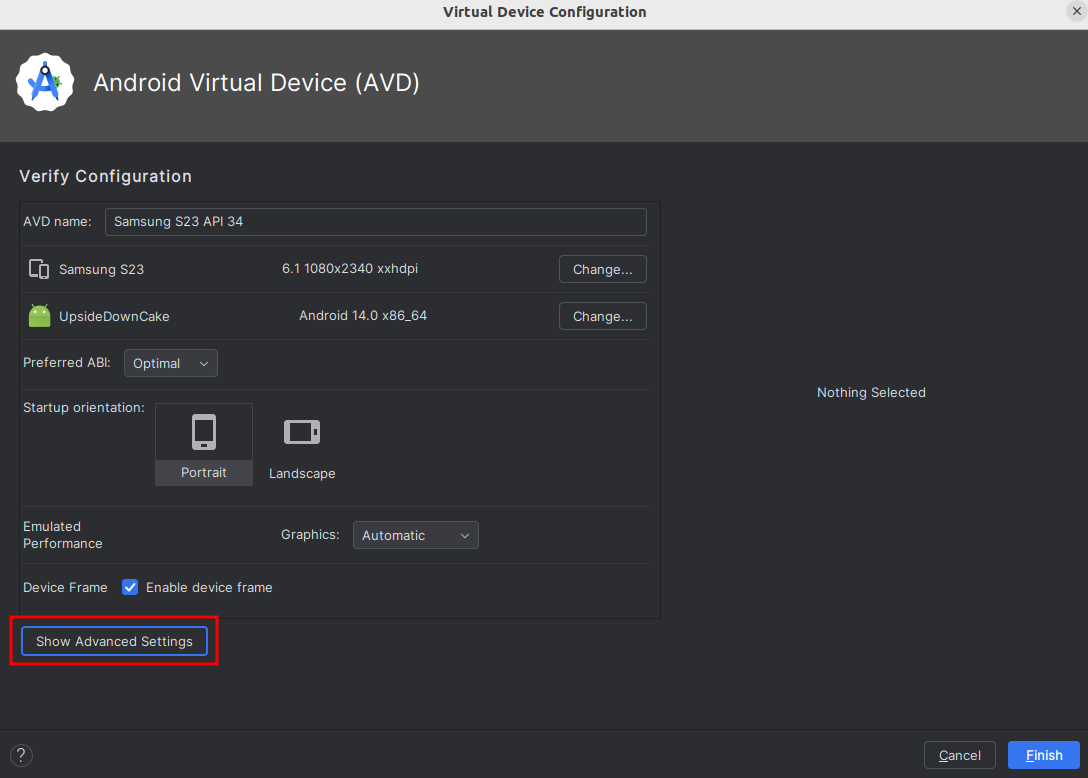Click the 6.1 1080x2340 xxhdpi text
Viewport: 1088px width, 778px height.
(x=350, y=269)
